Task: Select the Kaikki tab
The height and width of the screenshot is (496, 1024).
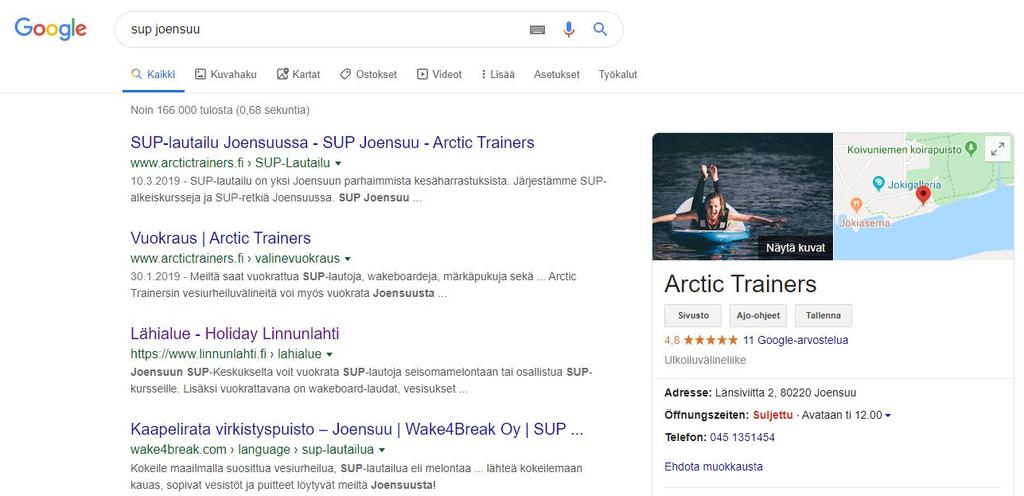Action: point(153,74)
